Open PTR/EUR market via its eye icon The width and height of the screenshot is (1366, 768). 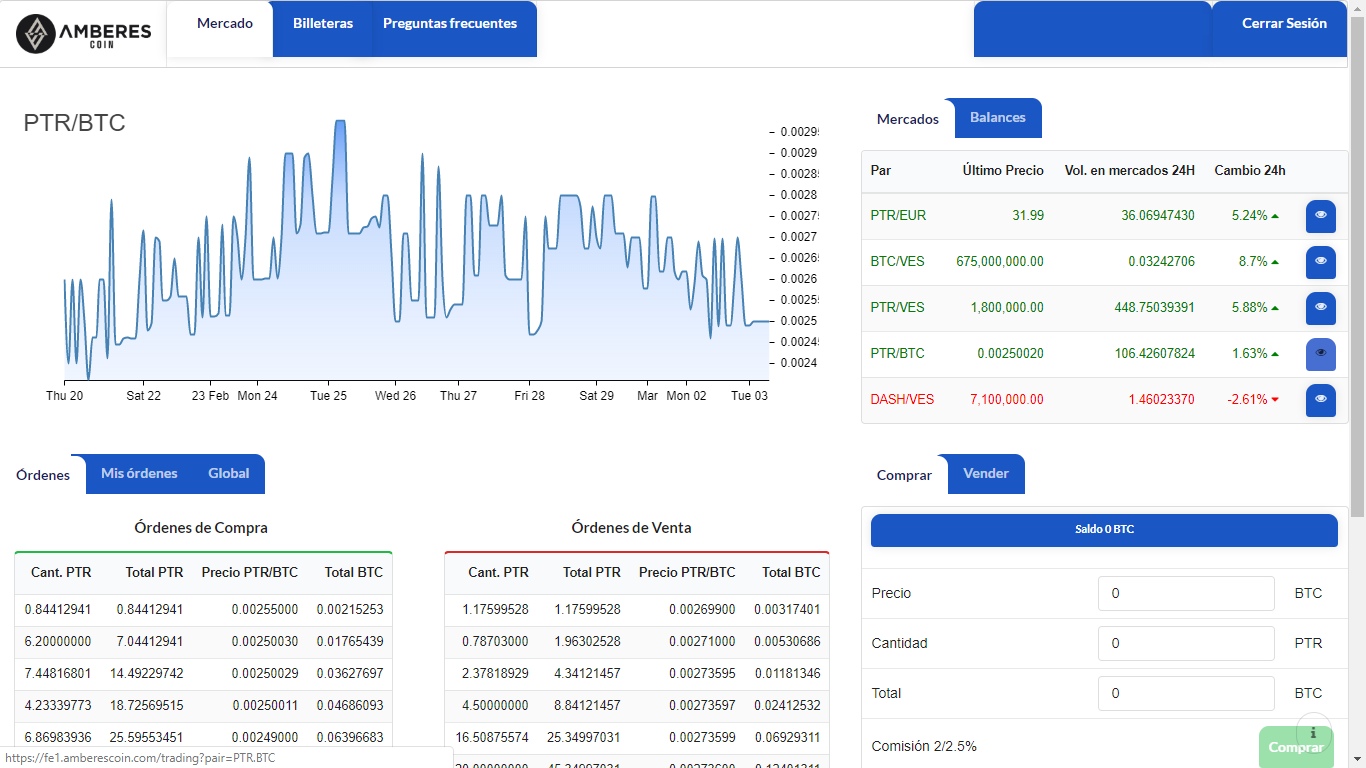[x=1320, y=216]
